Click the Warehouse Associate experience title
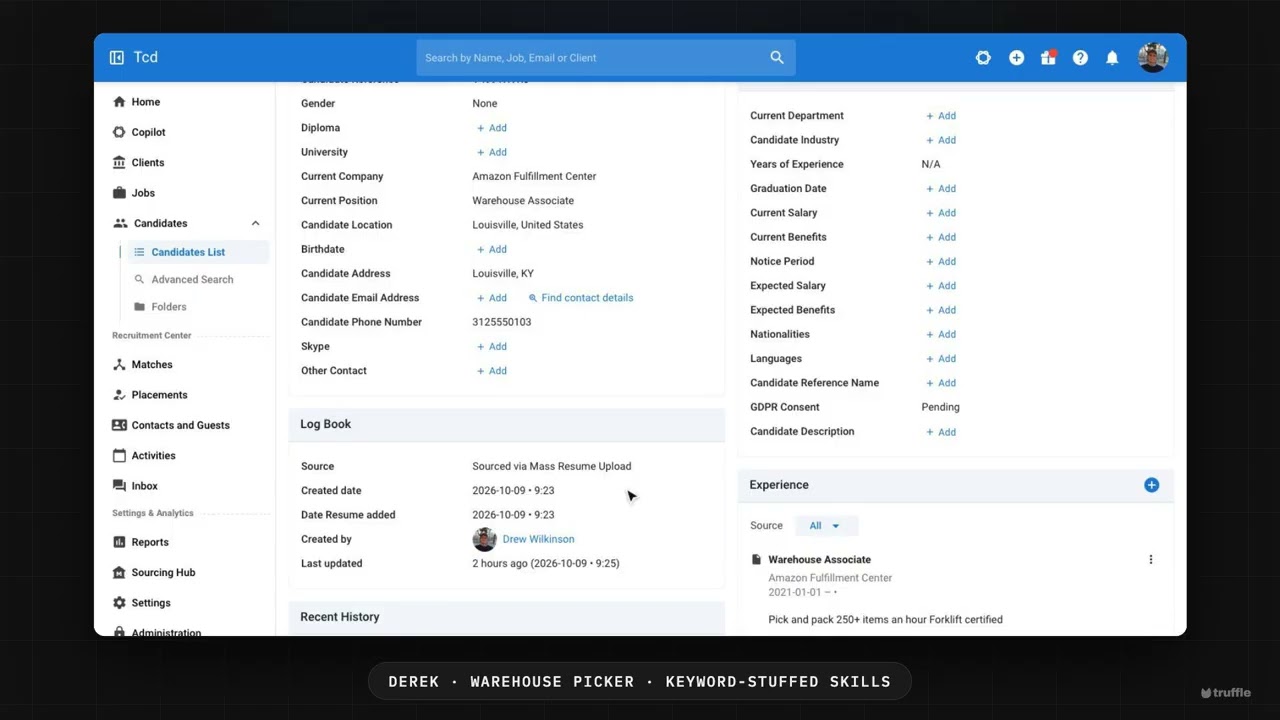1280x720 pixels. [x=819, y=560]
